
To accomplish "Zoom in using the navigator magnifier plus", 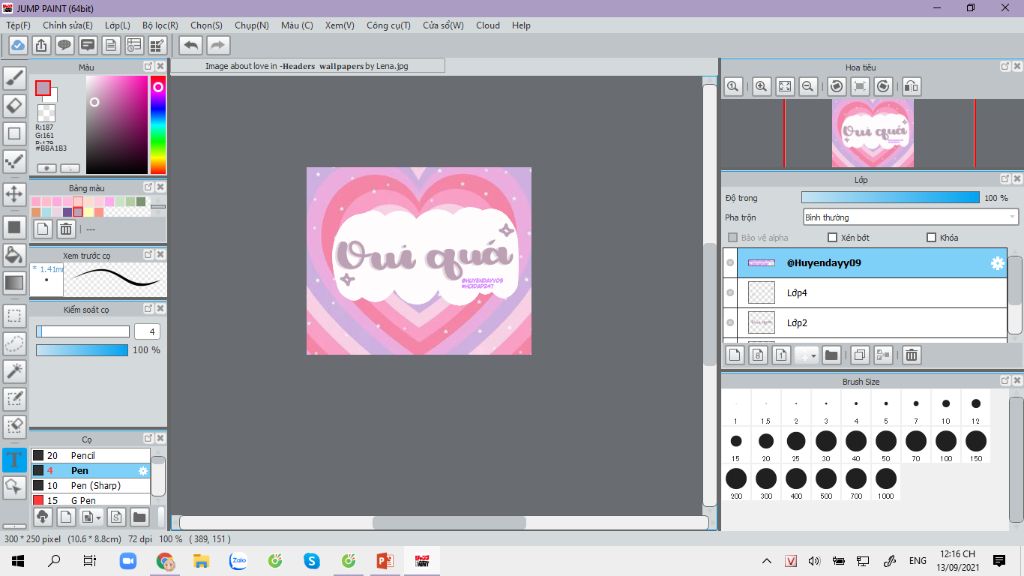I will tap(762, 87).
